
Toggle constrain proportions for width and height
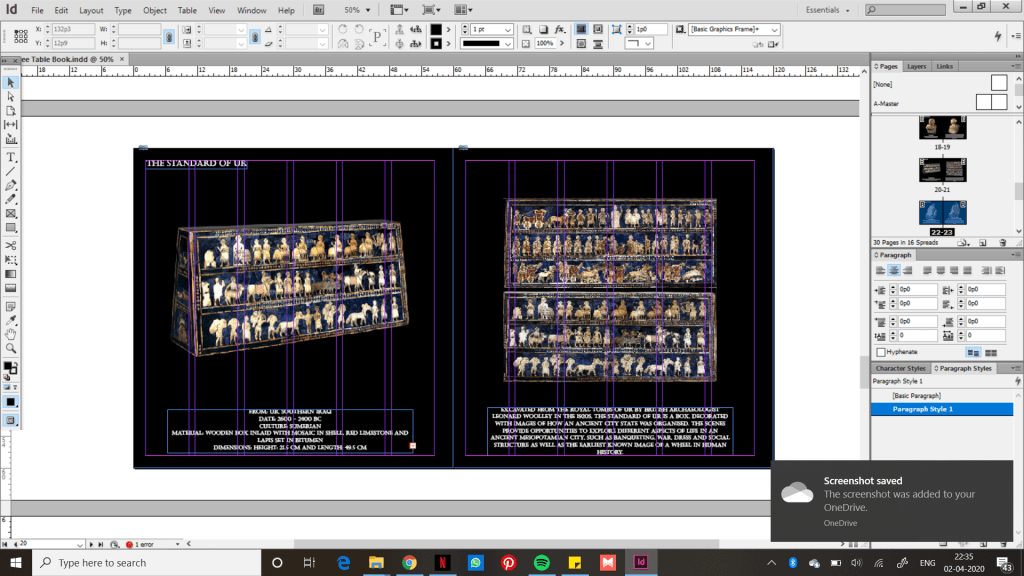click(x=169, y=37)
